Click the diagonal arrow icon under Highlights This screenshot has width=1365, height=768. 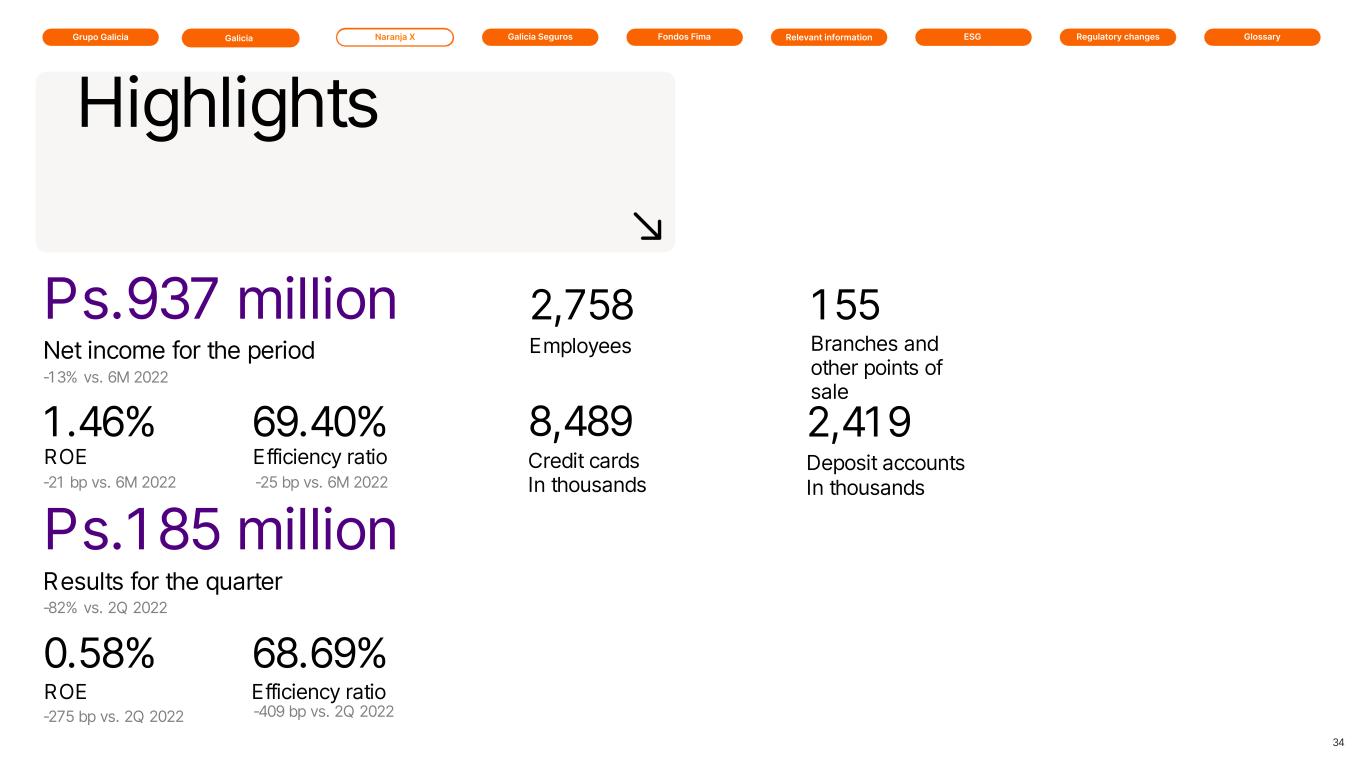pyautogui.click(x=648, y=227)
